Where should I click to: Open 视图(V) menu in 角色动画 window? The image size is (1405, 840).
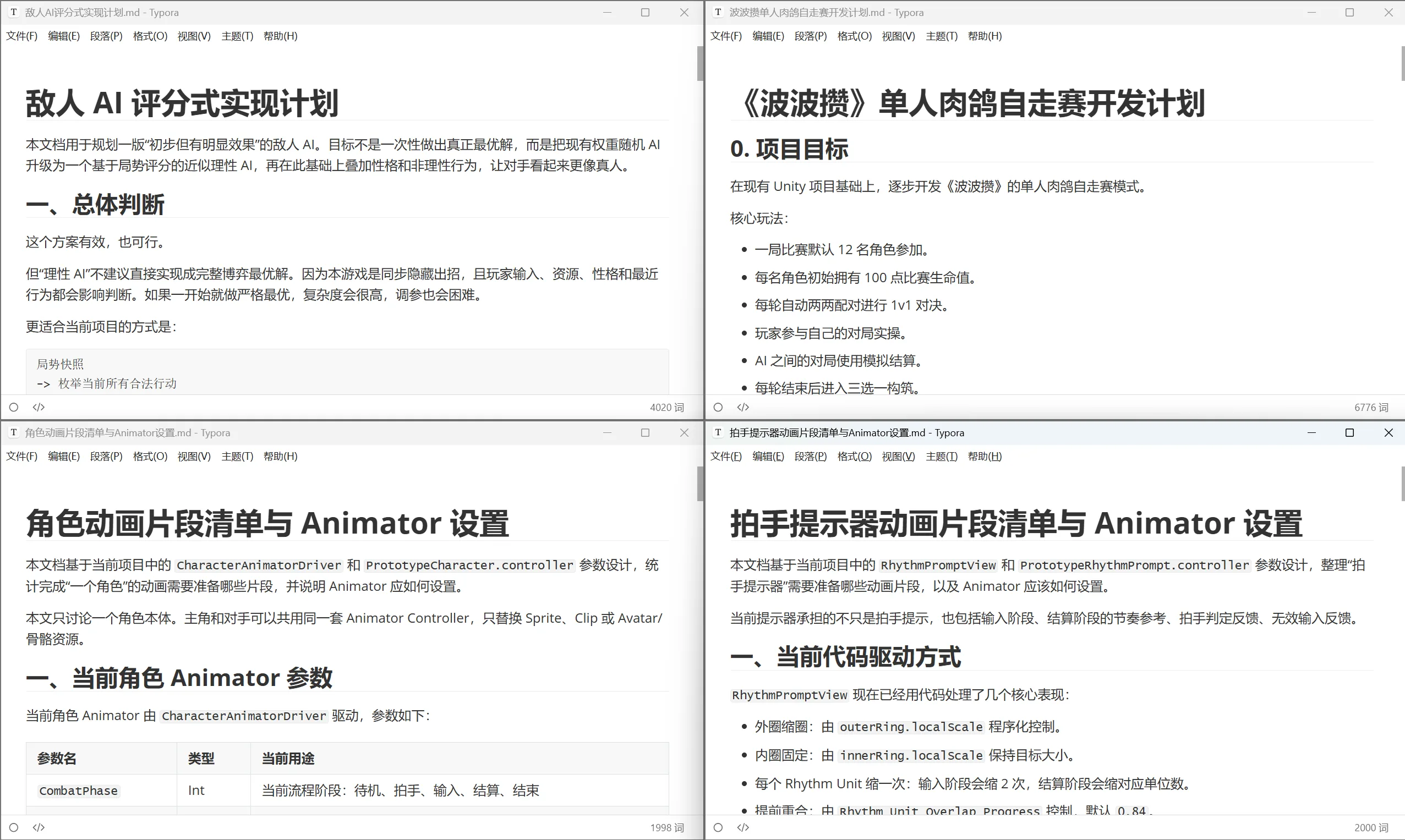(x=194, y=456)
